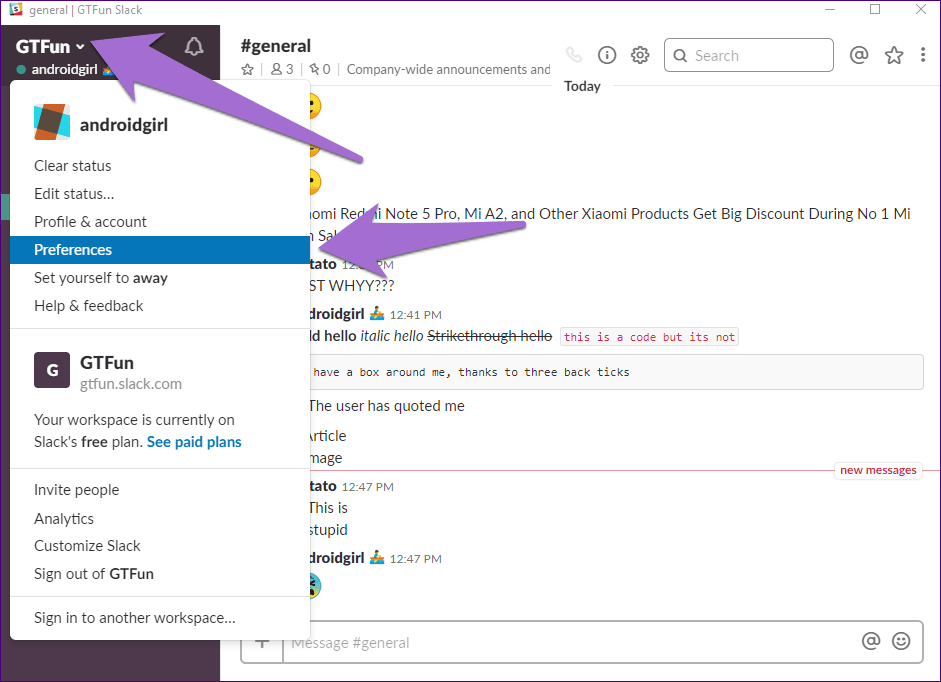Open the notifications bell icon
941x682 pixels.
(194, 46)
